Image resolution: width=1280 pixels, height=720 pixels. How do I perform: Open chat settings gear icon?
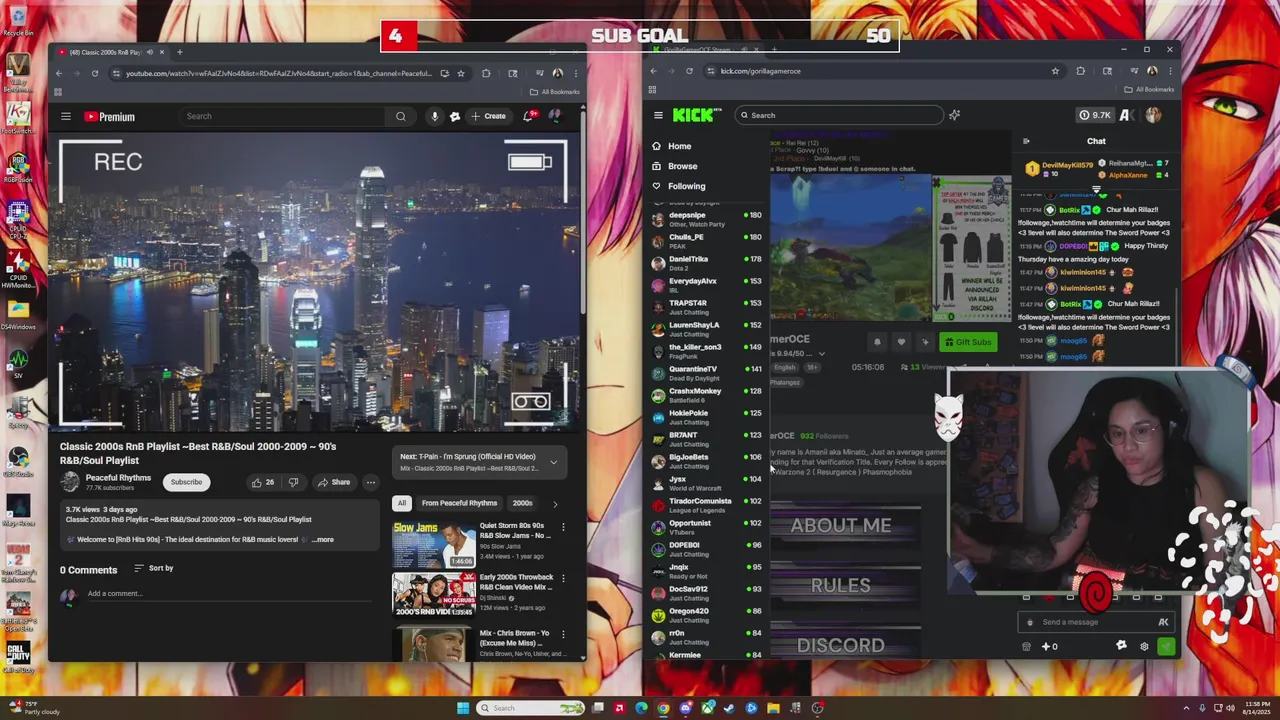(1144, 647)
